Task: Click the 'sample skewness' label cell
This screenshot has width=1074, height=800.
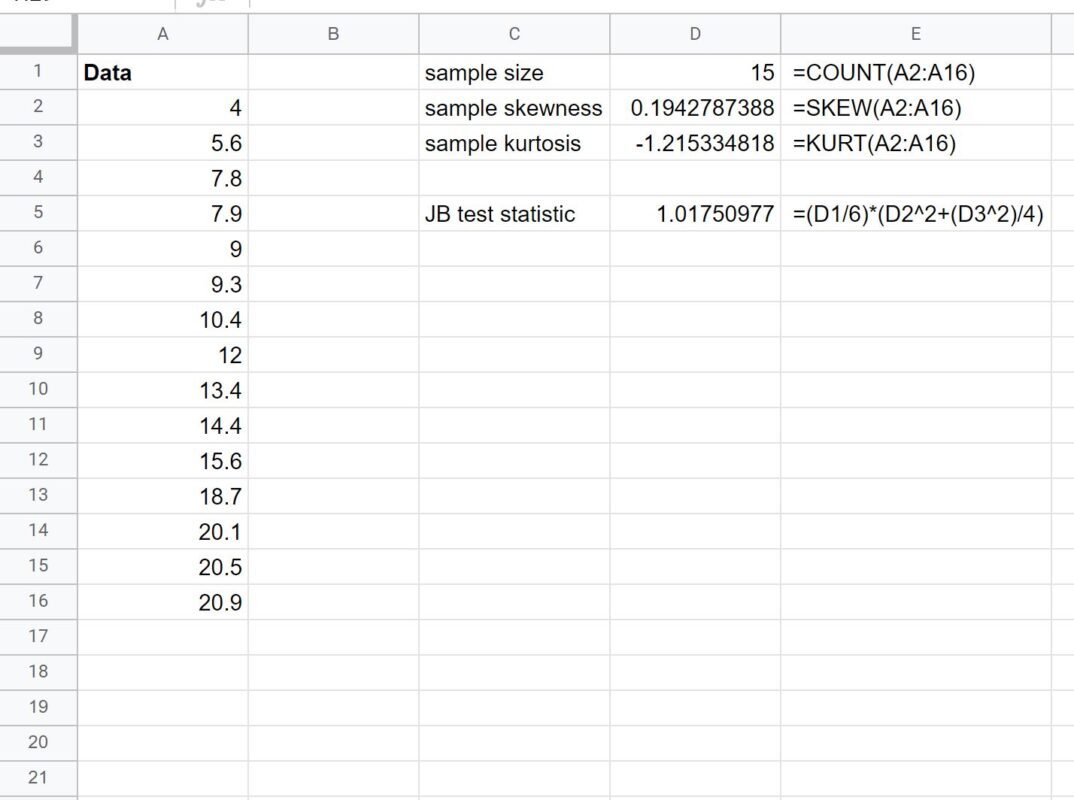Action: coord(514,108)
